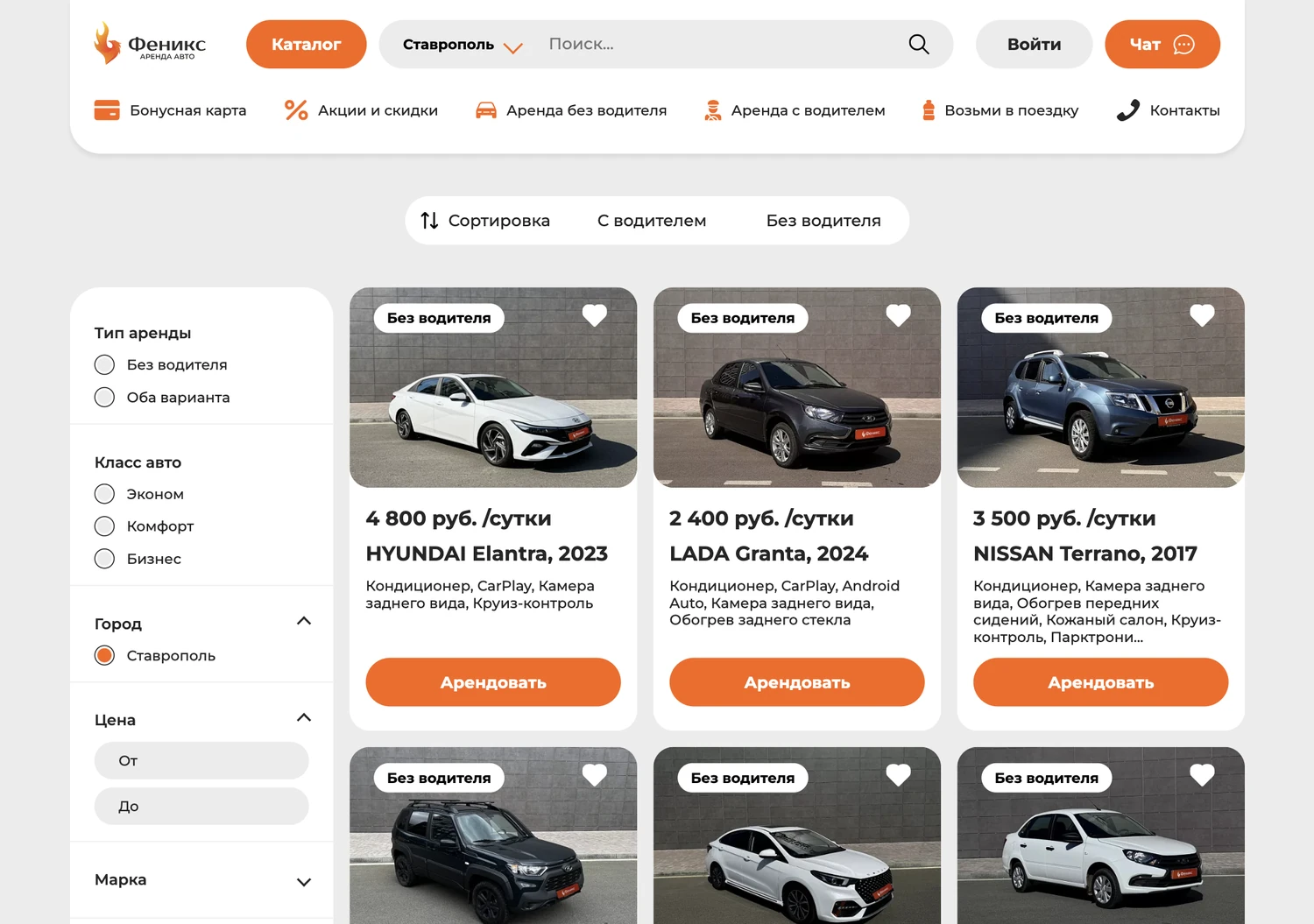Viewport: 1314px width, 924px height.
Task: Rent the NISSAN Terrano via Арендовать
Action: pos(1101,682)
